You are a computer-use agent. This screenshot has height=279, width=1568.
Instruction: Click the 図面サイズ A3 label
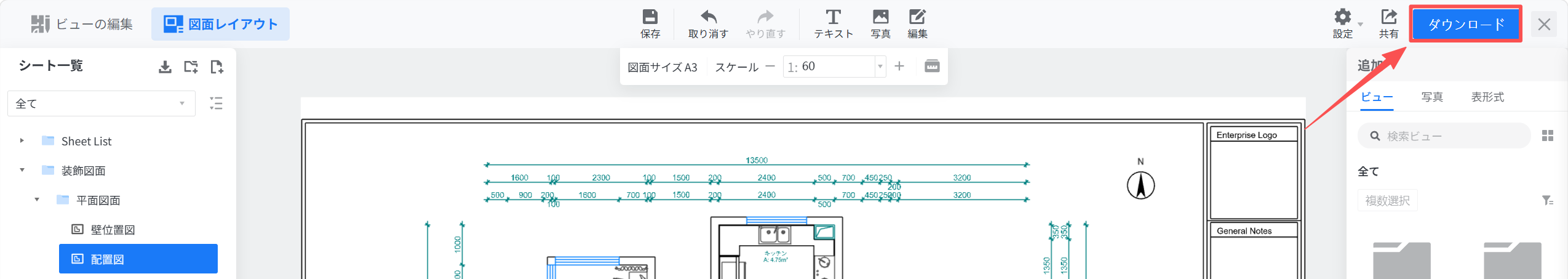[x=663, y=67]
